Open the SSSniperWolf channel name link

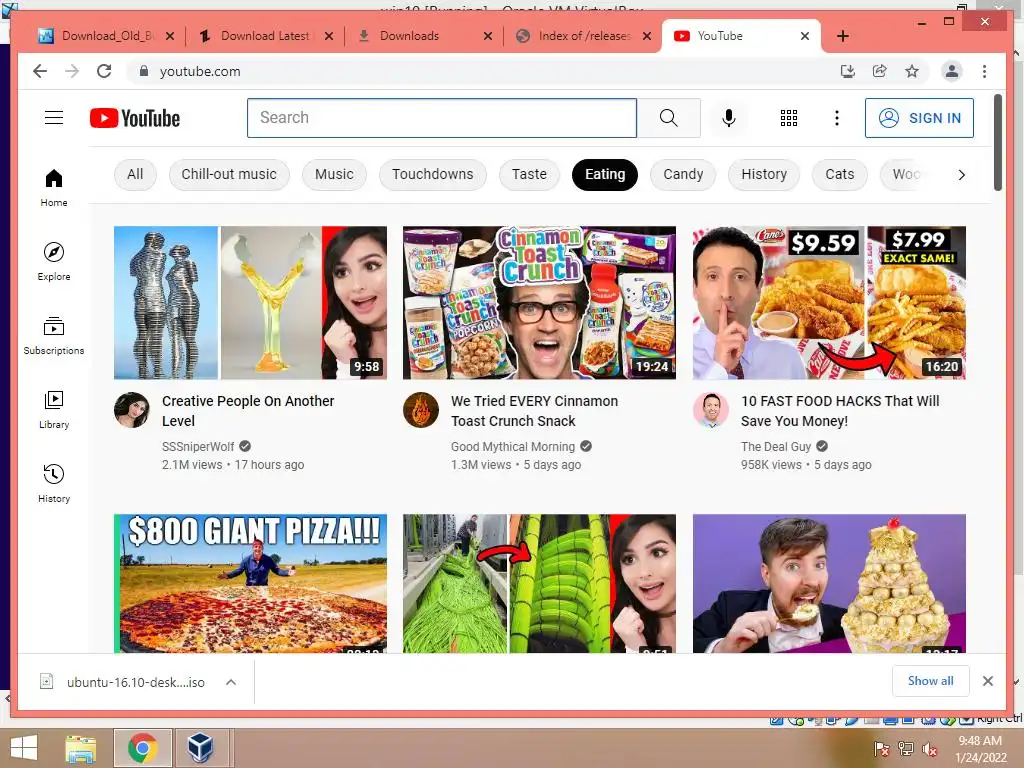point(198,447)
